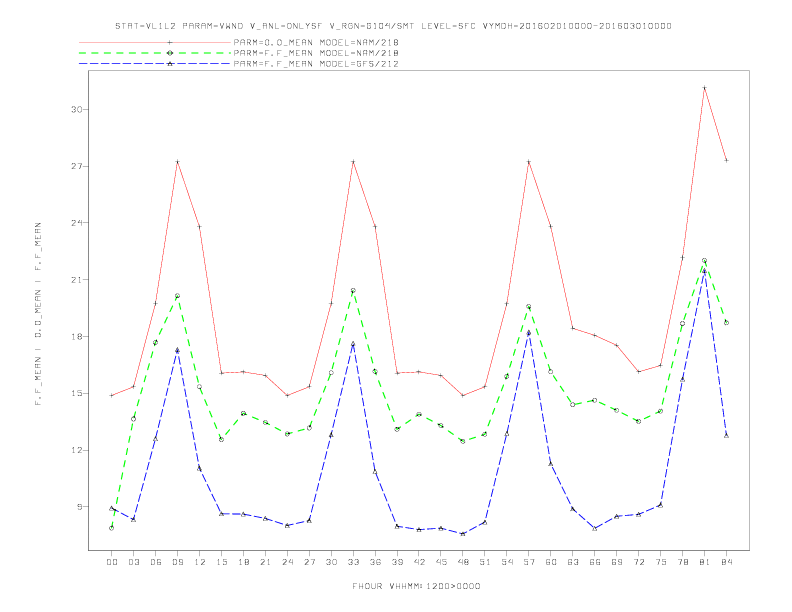Click red line data point at hour 00
792x612 pixels.
point(112,395)
